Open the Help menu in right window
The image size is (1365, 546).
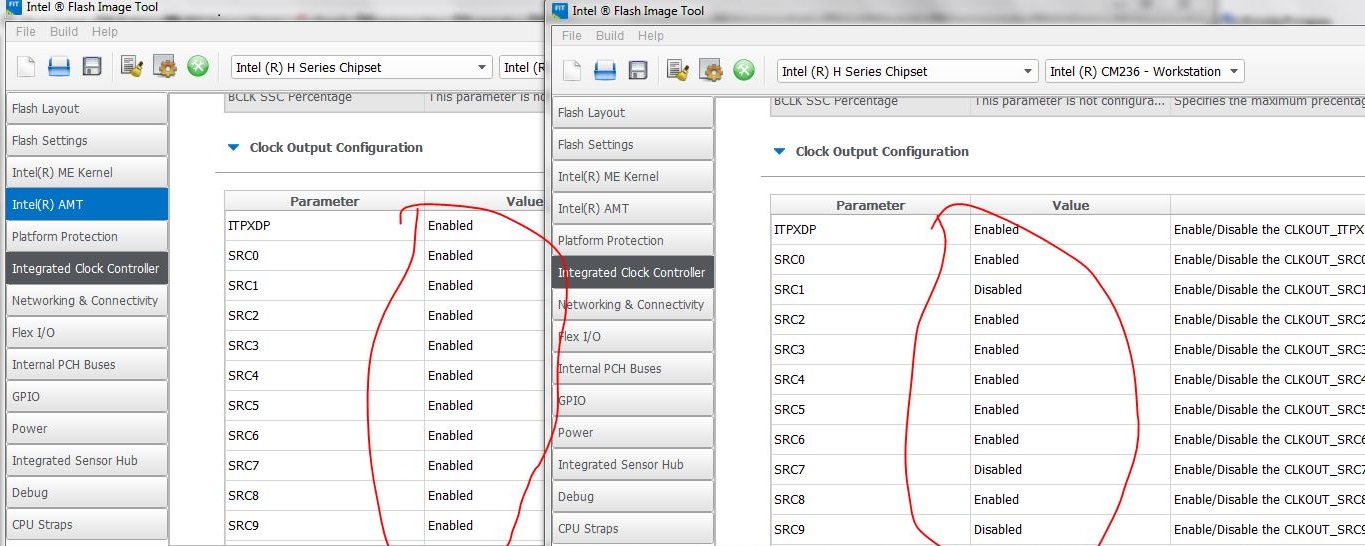click(x=651, y=36)
